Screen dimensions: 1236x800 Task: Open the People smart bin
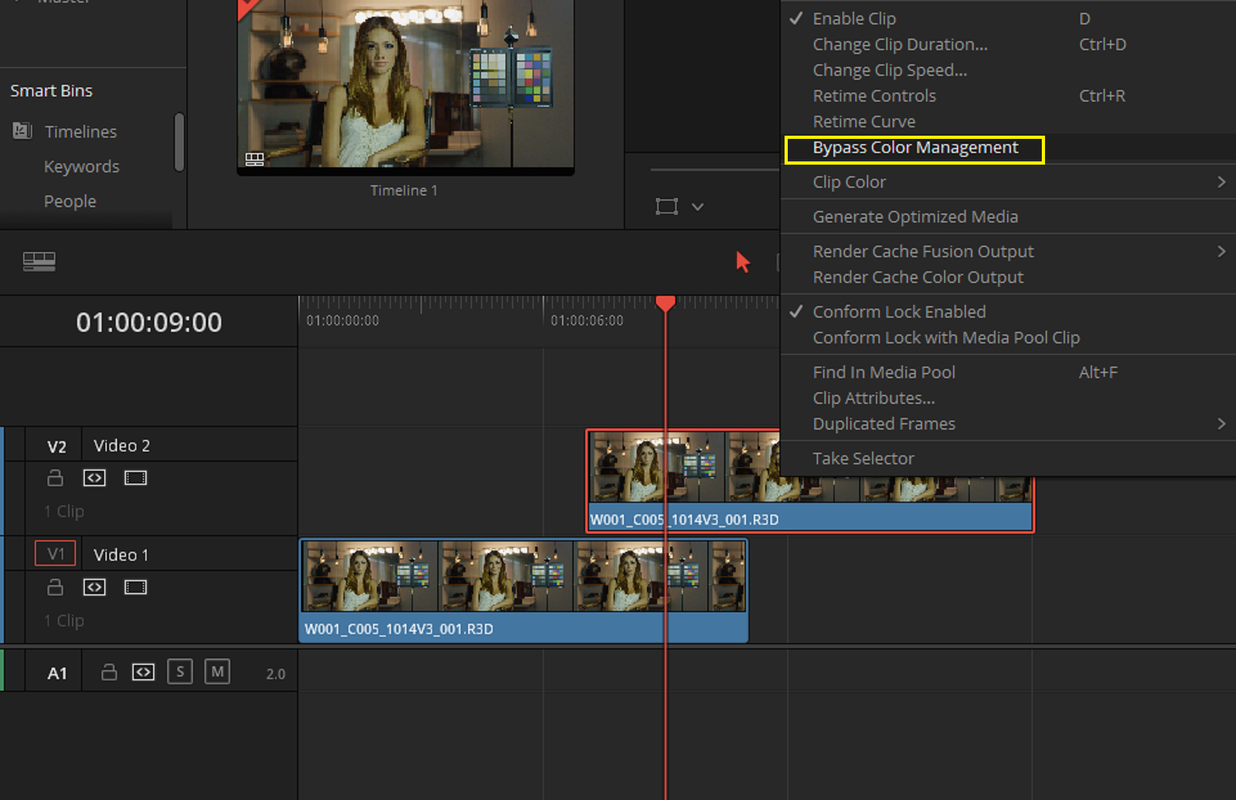tap(70, 201)
